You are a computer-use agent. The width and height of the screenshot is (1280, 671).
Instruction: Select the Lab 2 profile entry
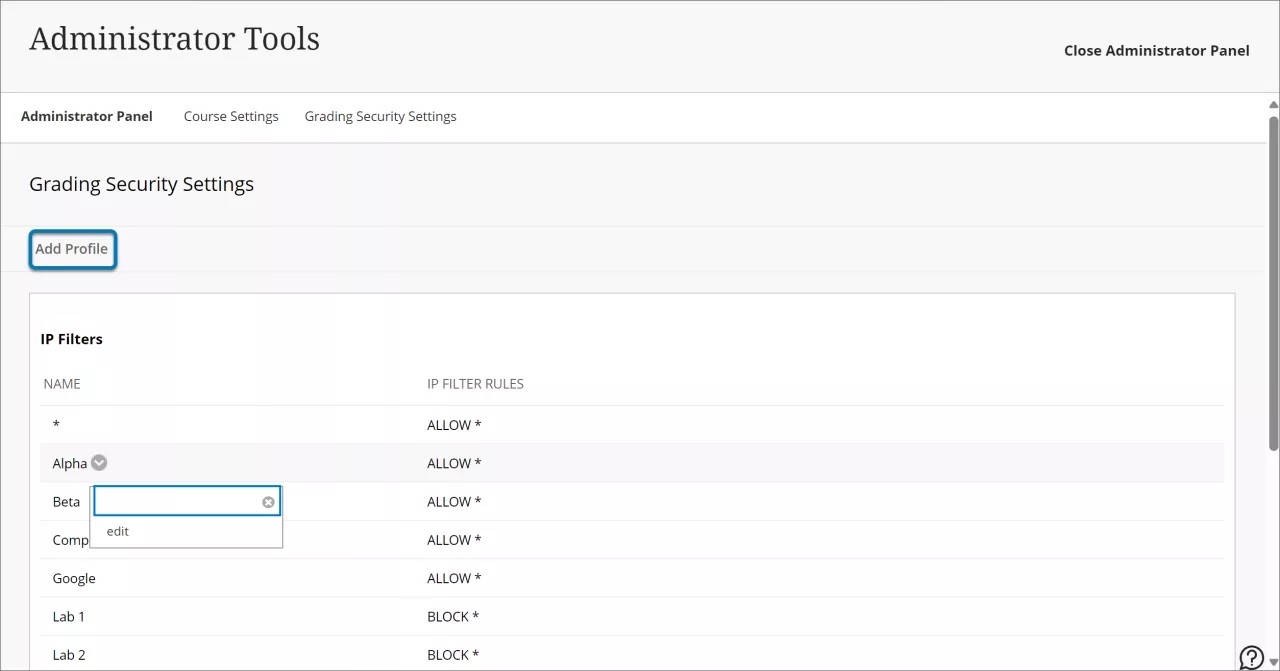(68, 654)
